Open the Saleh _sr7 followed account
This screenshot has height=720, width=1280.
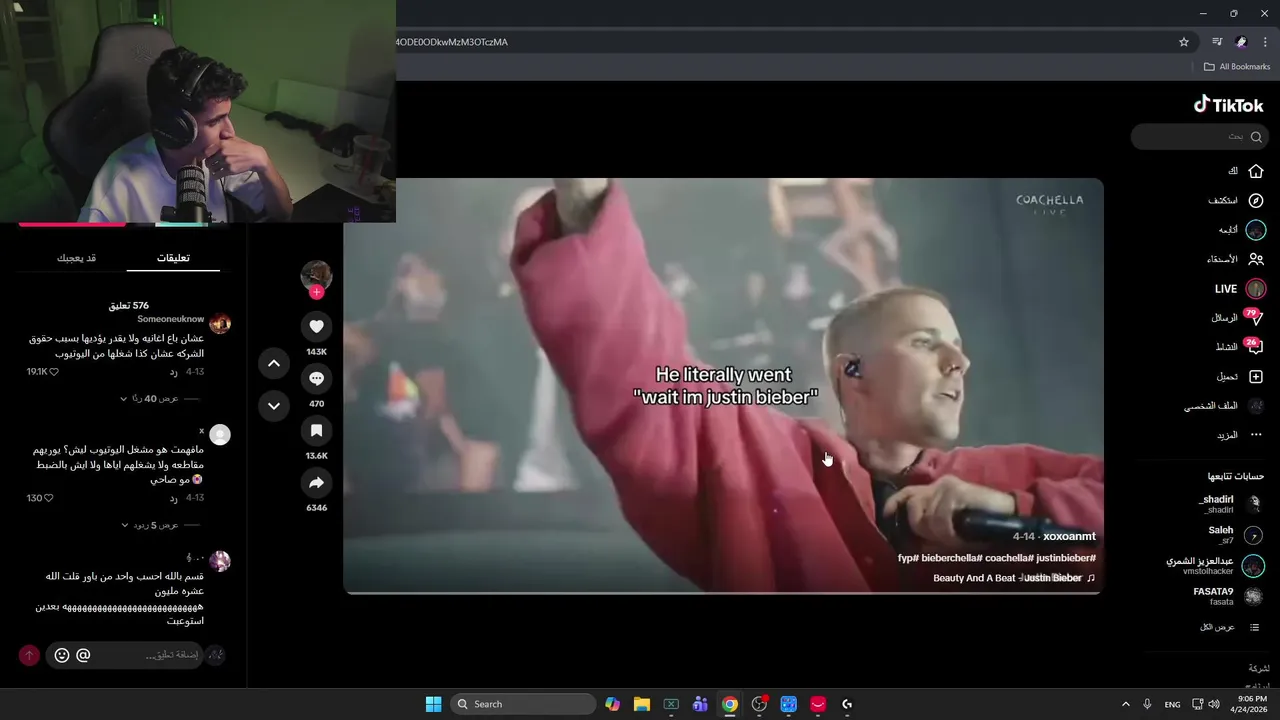pyautogui.click(x=1236, y=535)
